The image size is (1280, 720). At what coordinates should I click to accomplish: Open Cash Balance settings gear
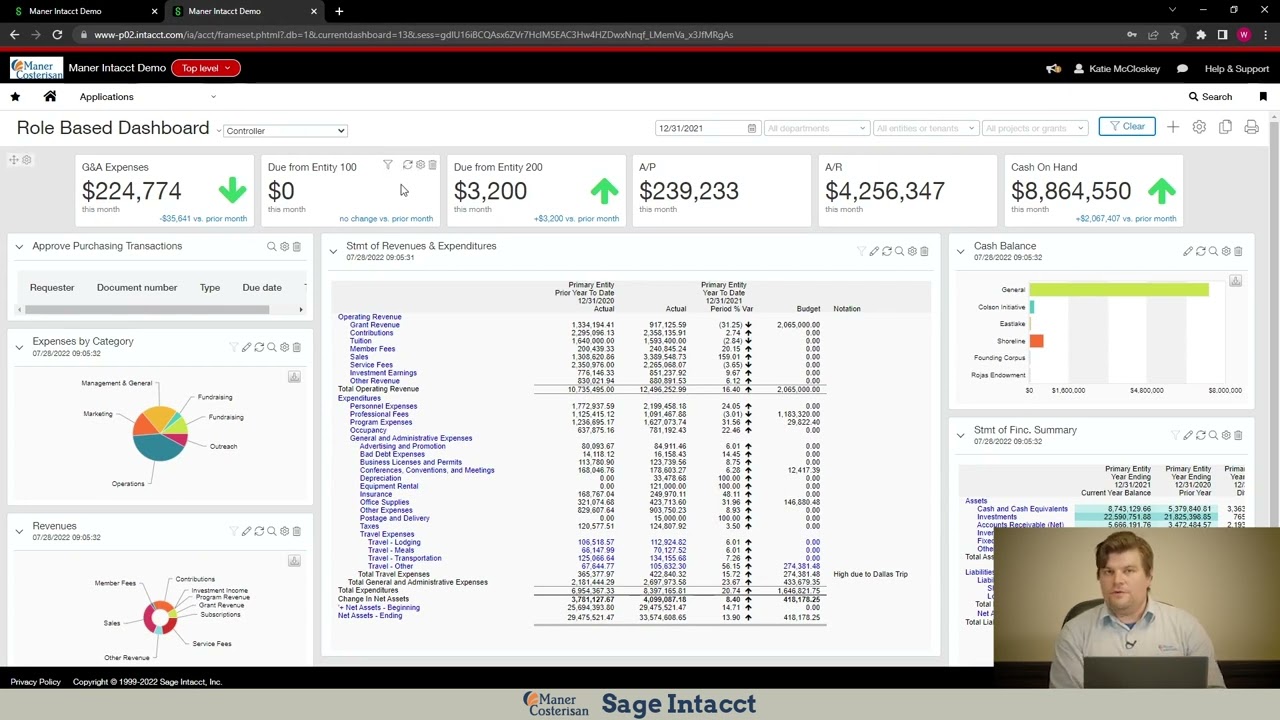1226,251
